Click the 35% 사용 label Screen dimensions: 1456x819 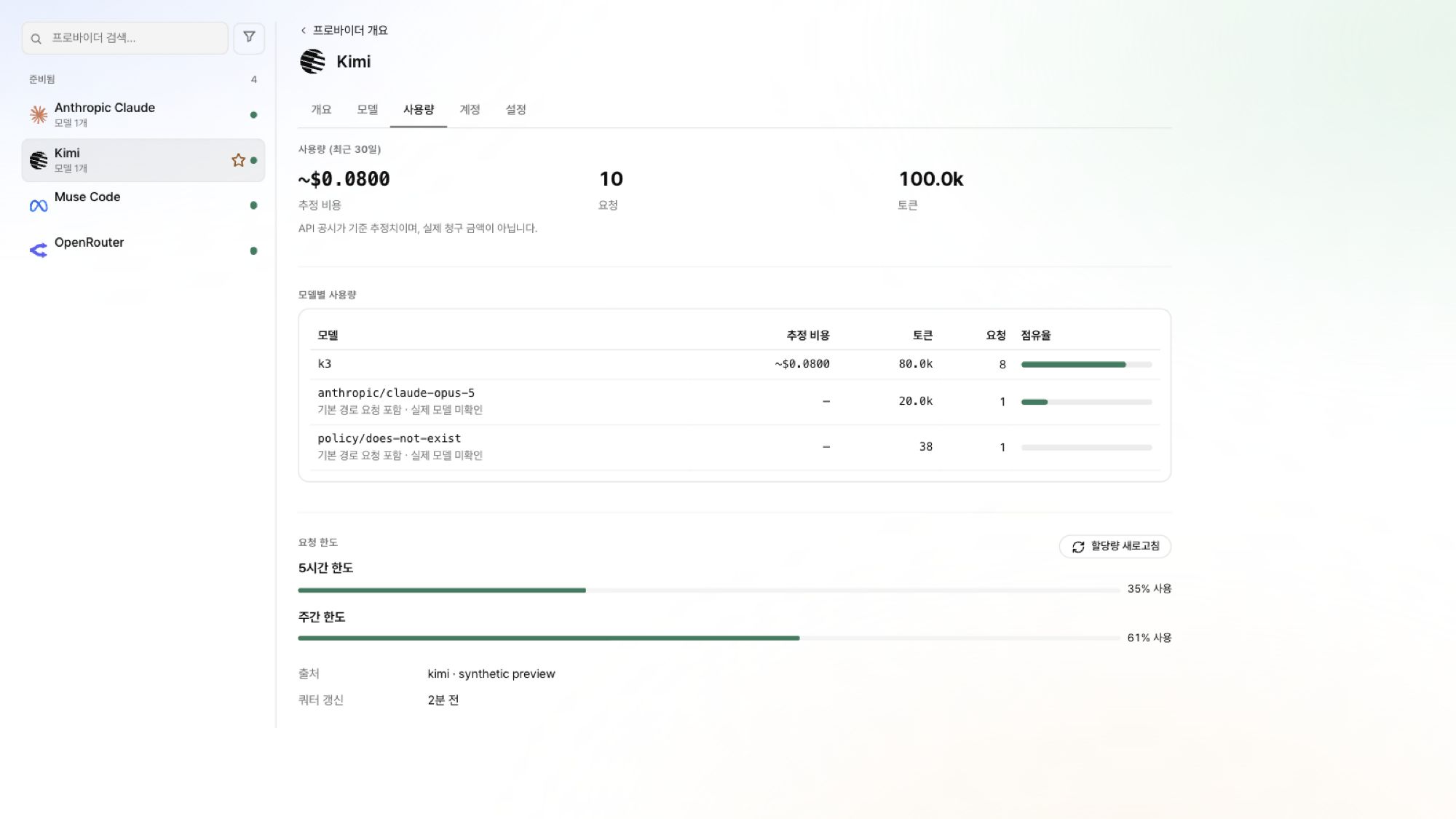[x=1150, y=588]
